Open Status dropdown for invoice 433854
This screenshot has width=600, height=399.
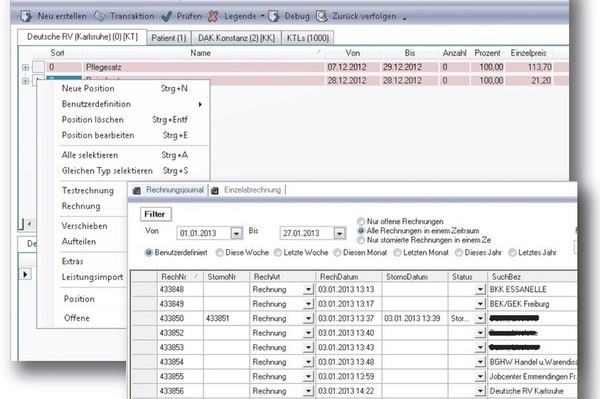[480, 362]
